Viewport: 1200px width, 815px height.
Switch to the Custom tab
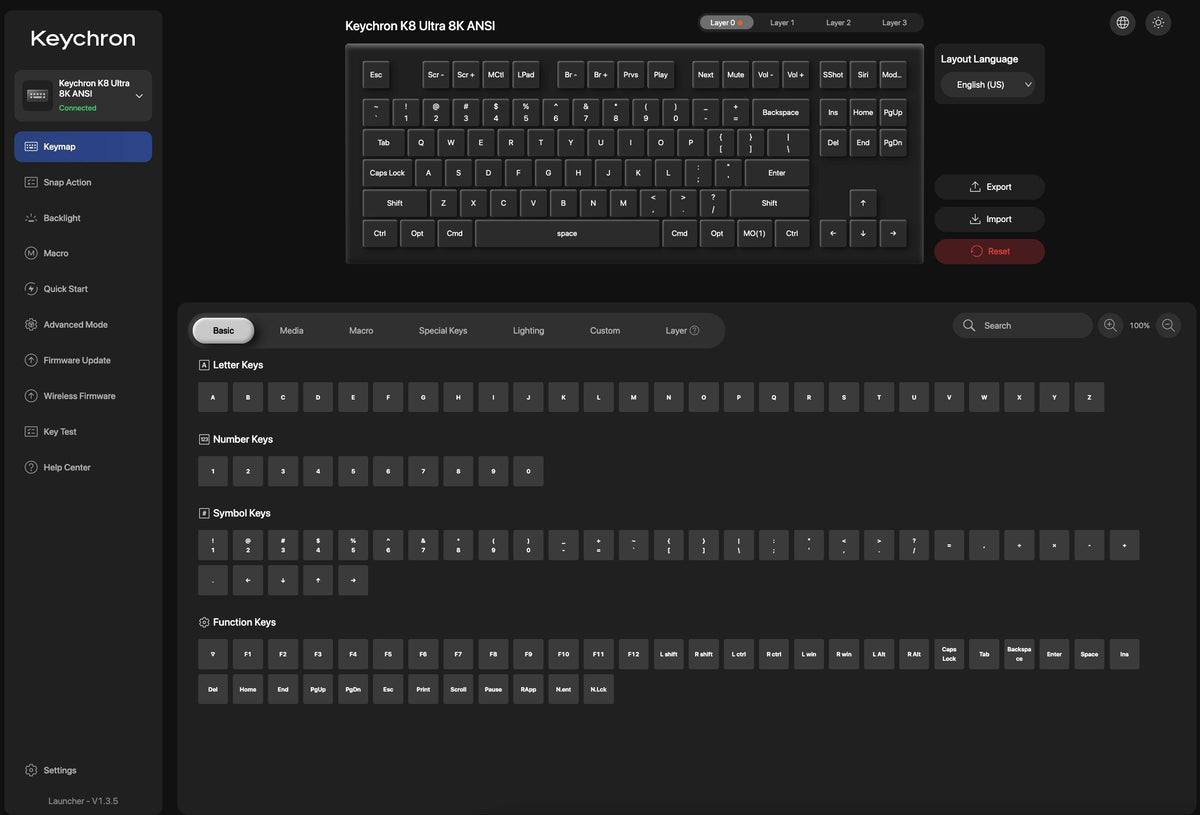pyautogui.click(x=605, y=331)
